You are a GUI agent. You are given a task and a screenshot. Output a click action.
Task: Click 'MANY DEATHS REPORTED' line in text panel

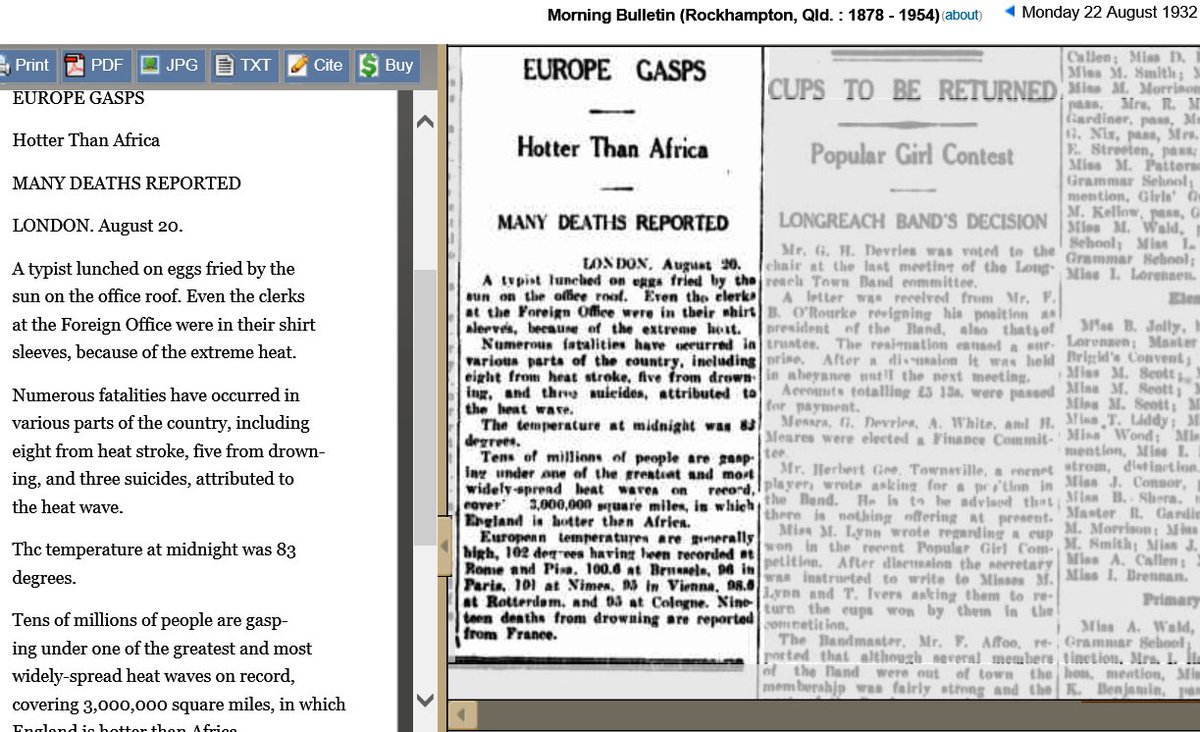[126, 184]
